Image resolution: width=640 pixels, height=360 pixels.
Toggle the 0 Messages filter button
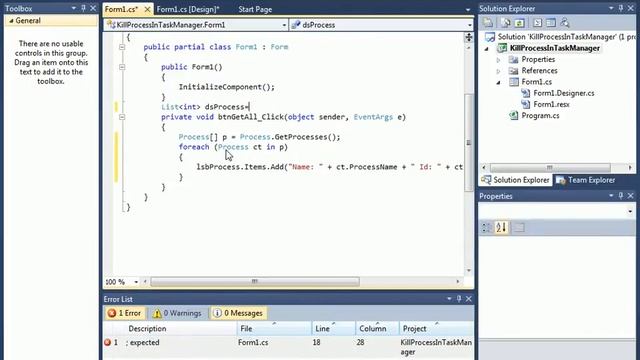click(238, 313)
